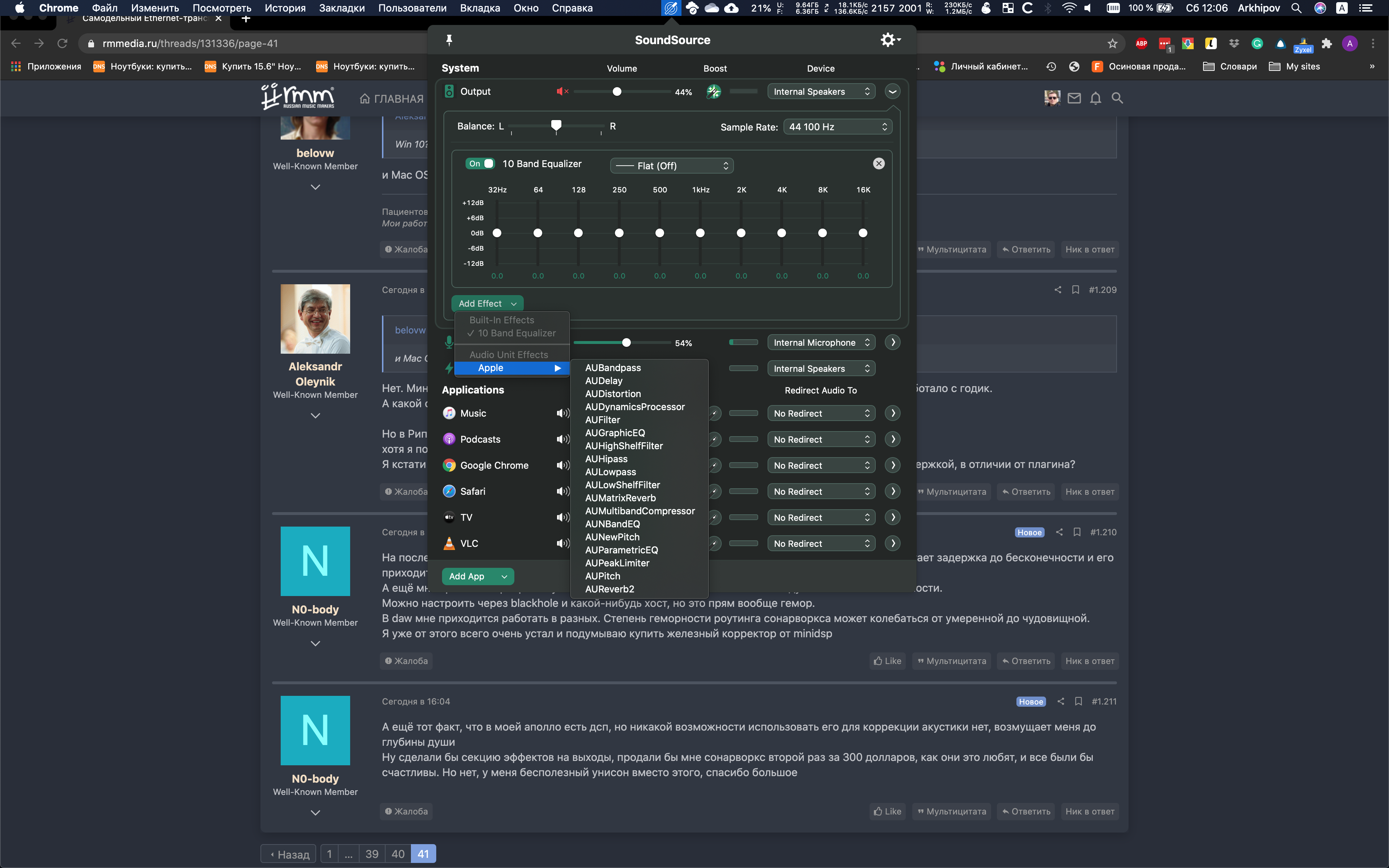The image size is (1389, 868).
Task: Click the Output Boost magic wand icon
Action: [713, 92]
